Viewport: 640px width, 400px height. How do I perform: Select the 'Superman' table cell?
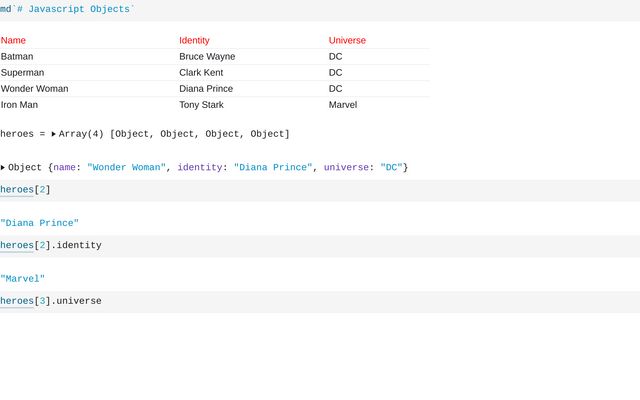click(x=22, y=73)
